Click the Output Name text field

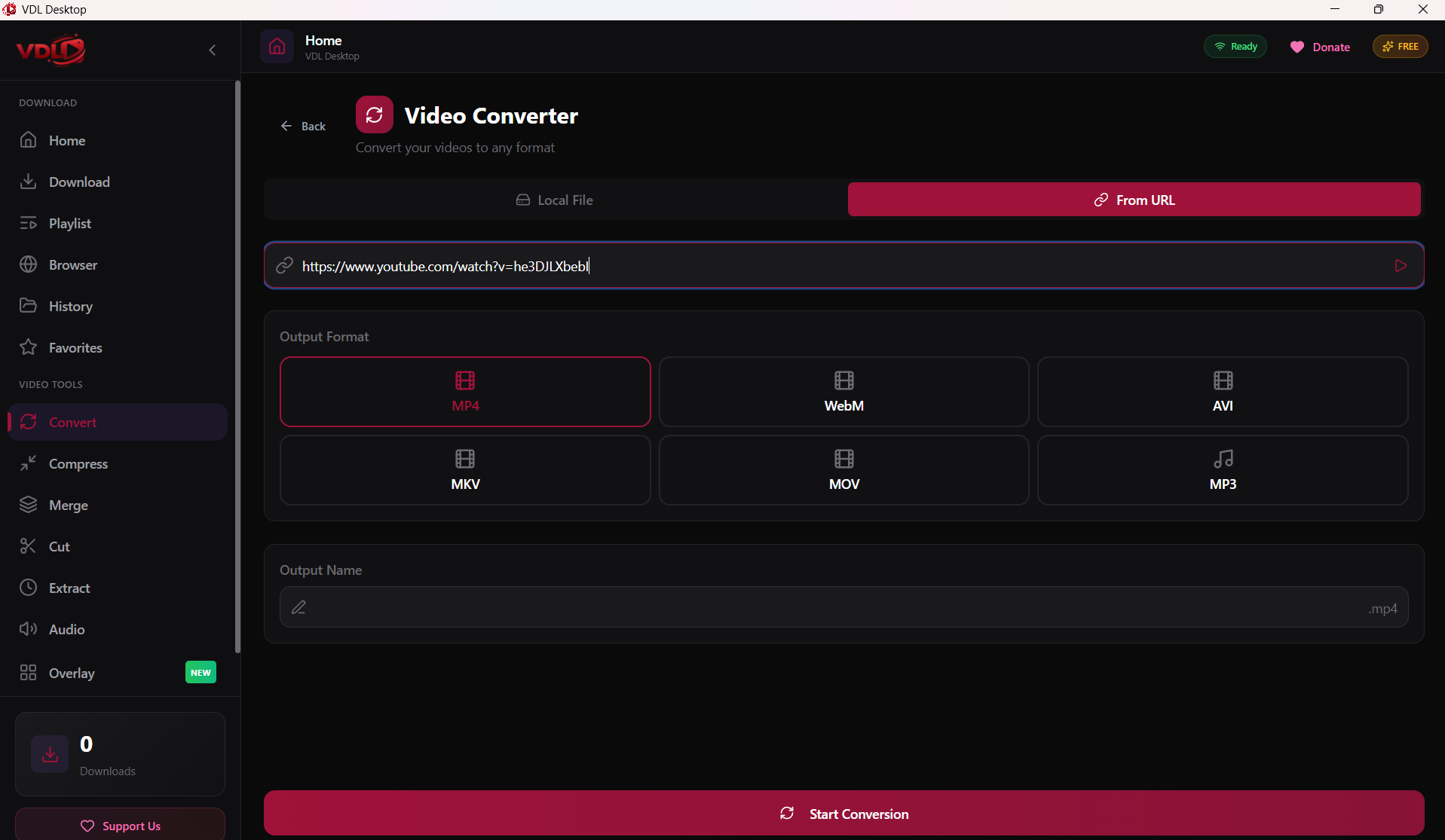(829, 607)
